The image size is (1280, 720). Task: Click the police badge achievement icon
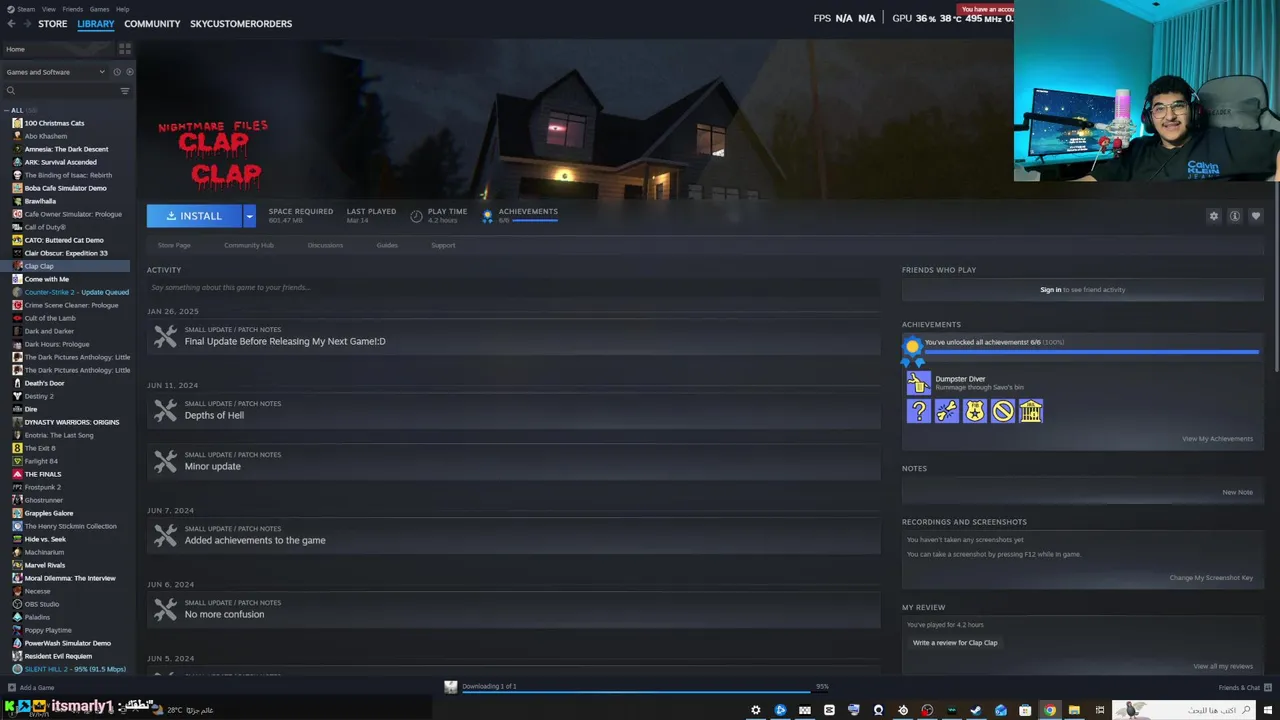point(974,411)
